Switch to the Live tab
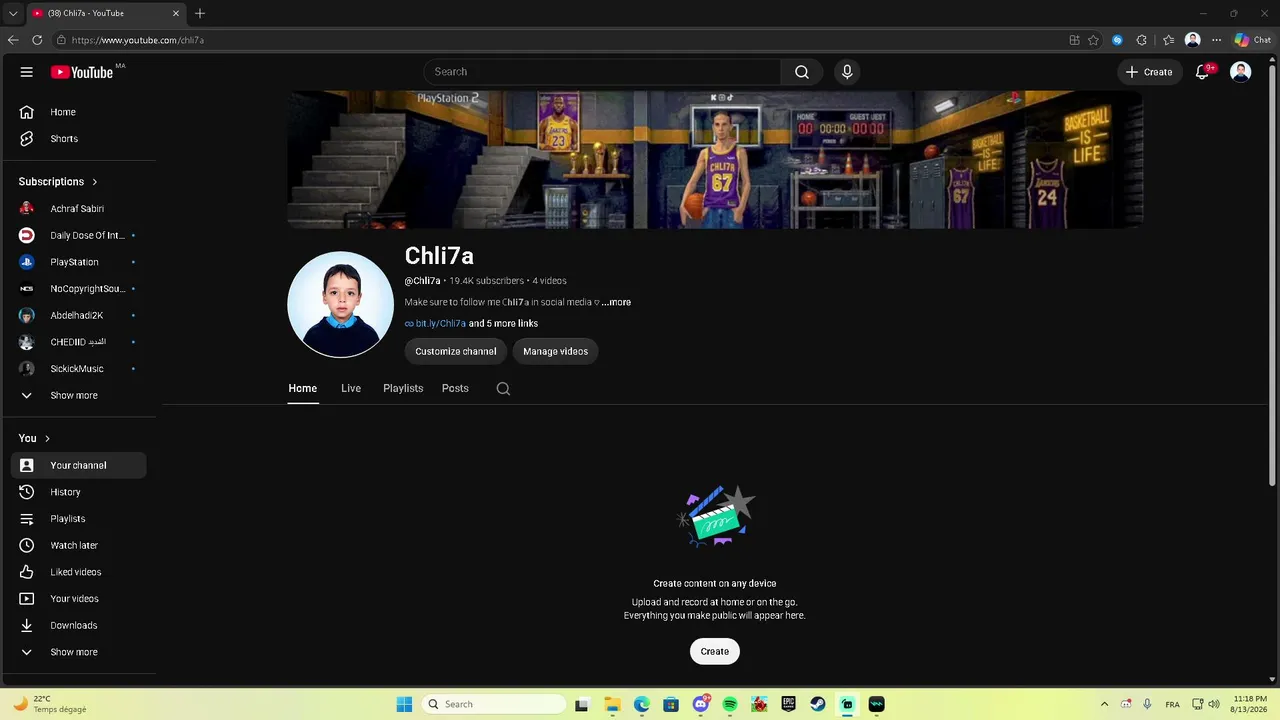This screenshot has width=1280, height=720. (x=351, y=388)
